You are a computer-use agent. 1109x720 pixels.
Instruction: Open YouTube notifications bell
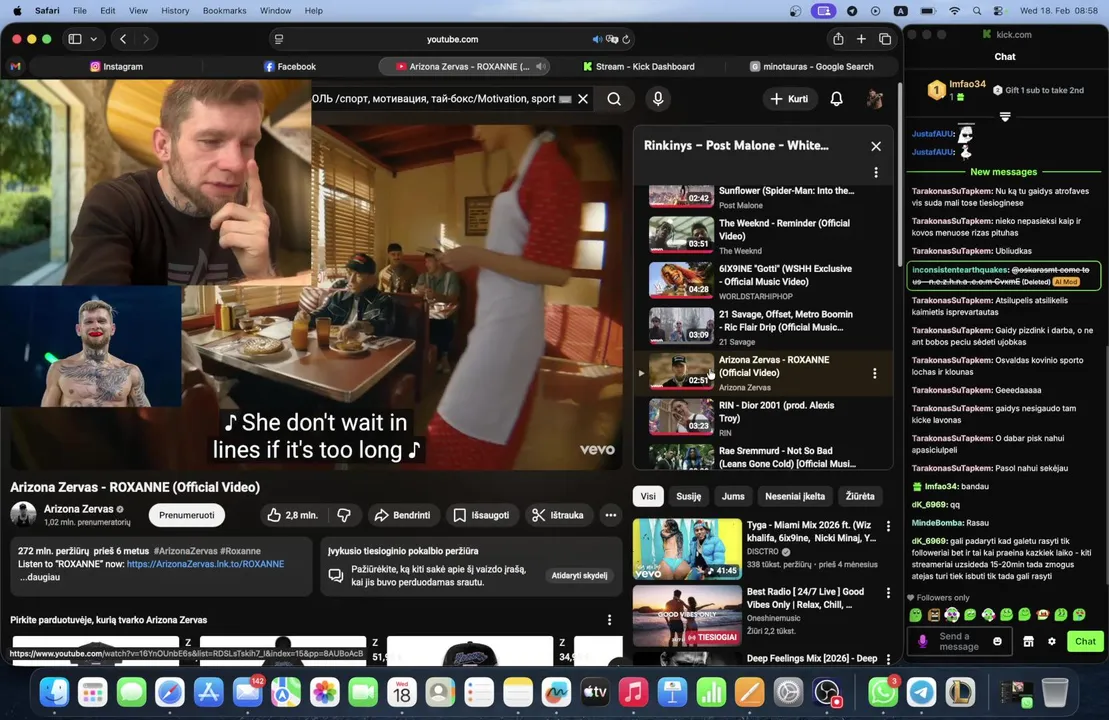pyautogui.click(x=836, y=99)
